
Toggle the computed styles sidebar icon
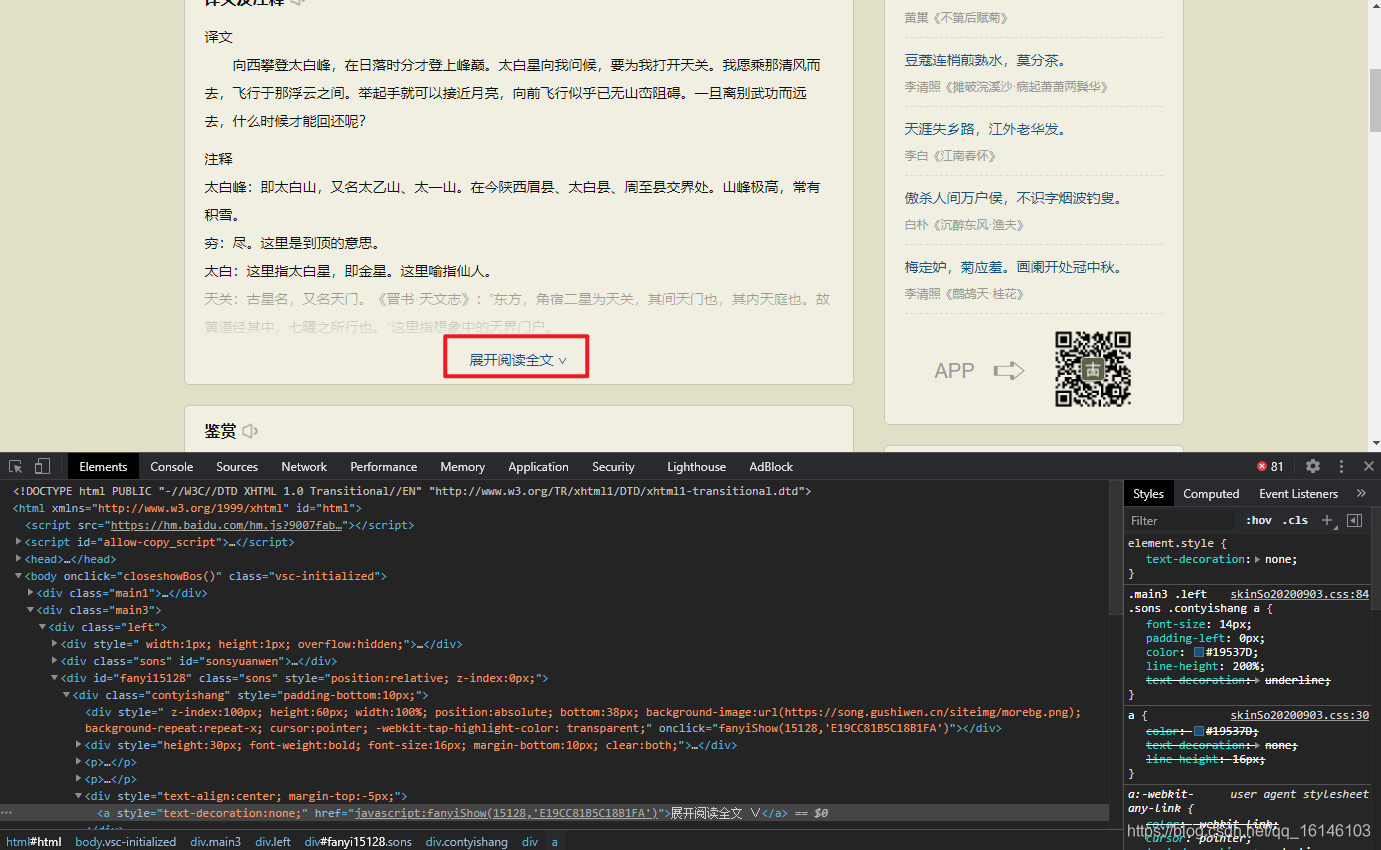click(1354, 520)
